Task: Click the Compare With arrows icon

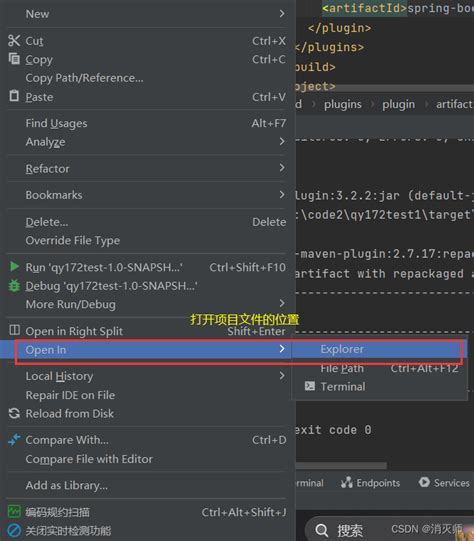Action: (x=14, y=439)
